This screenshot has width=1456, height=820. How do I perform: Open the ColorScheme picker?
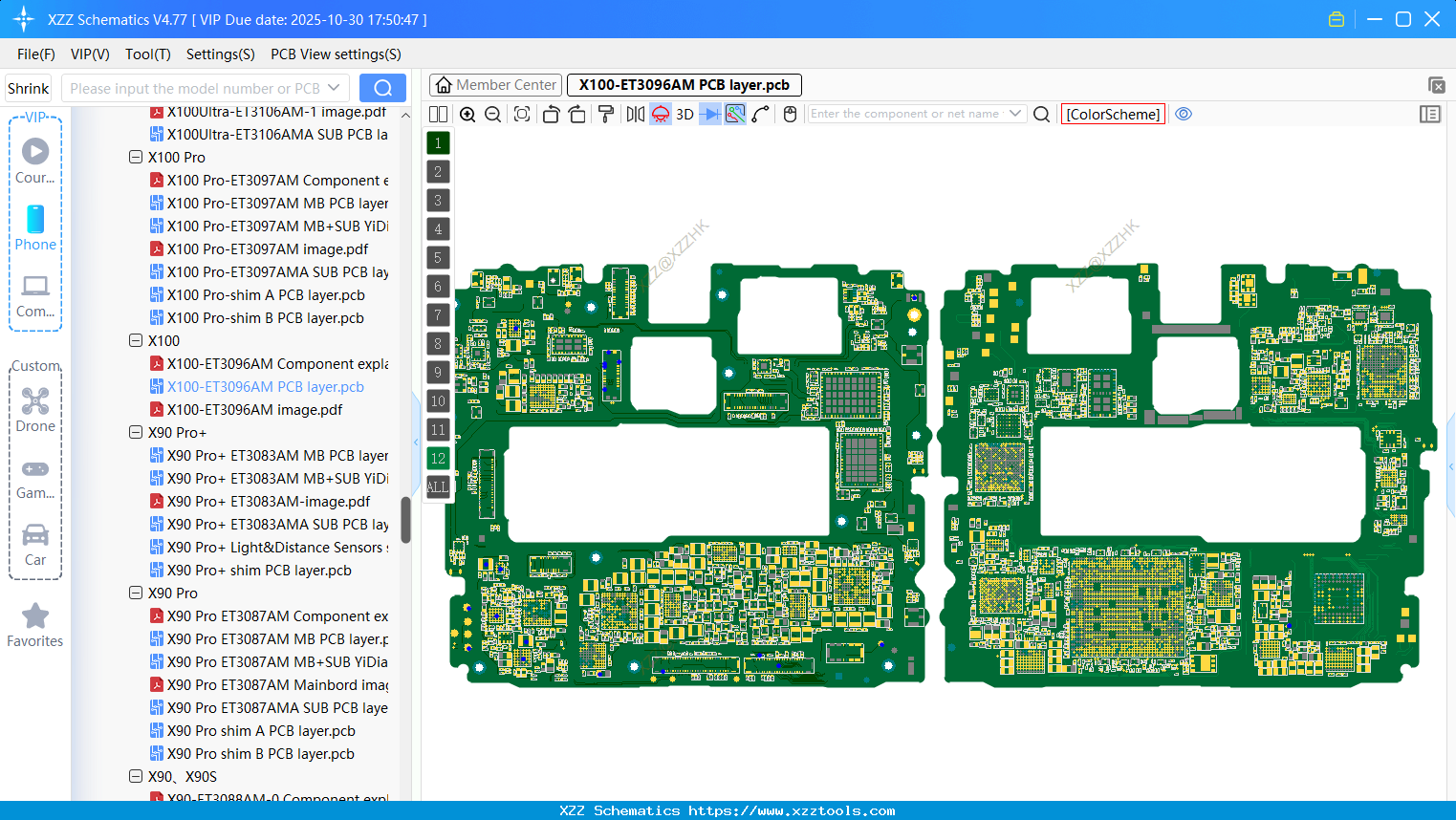[1112, 114]
